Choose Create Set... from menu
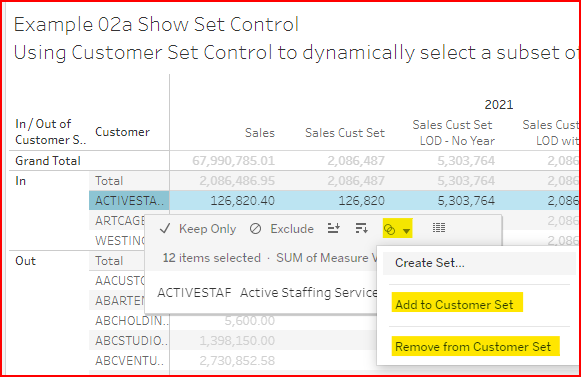581x377 pixels. tap(430, 263)
